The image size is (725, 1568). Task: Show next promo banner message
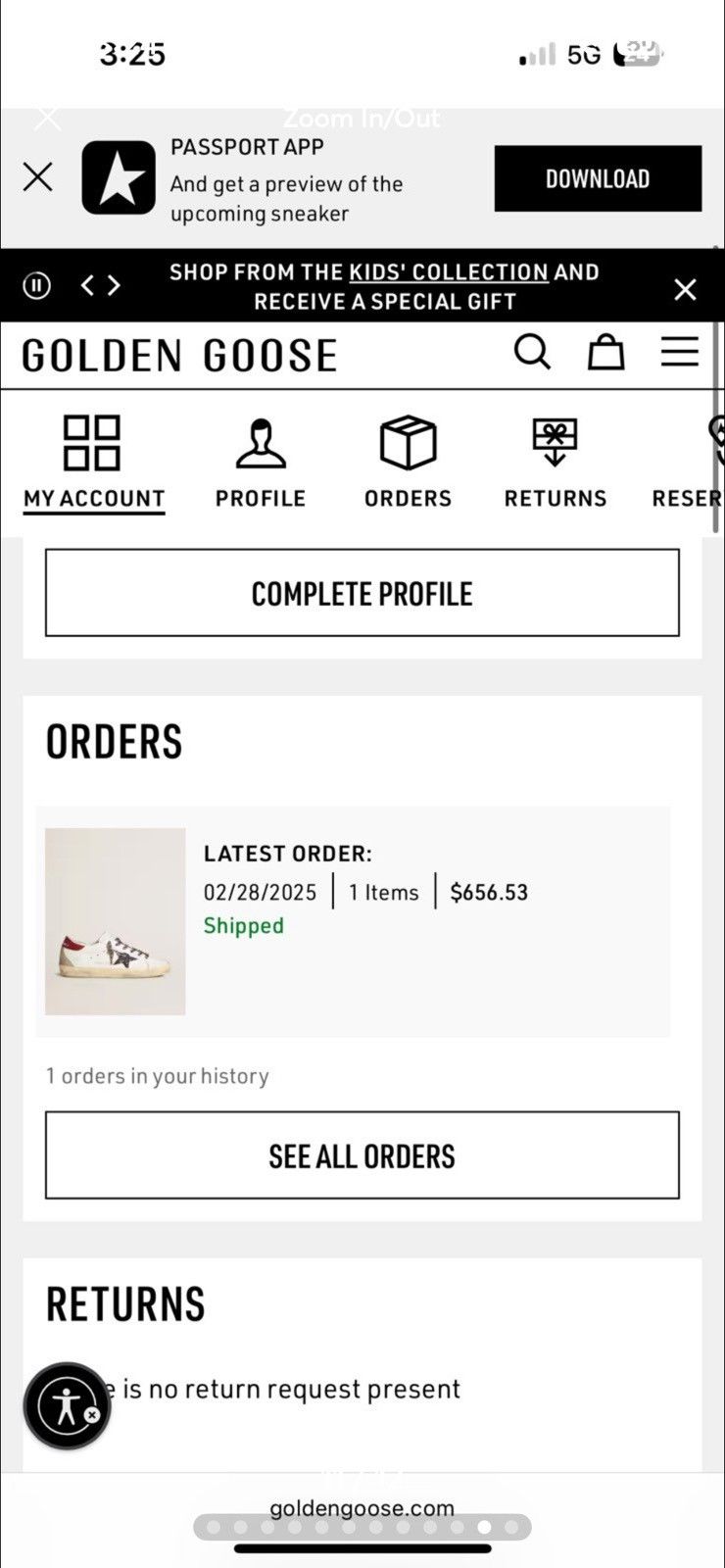click(114, 285)
